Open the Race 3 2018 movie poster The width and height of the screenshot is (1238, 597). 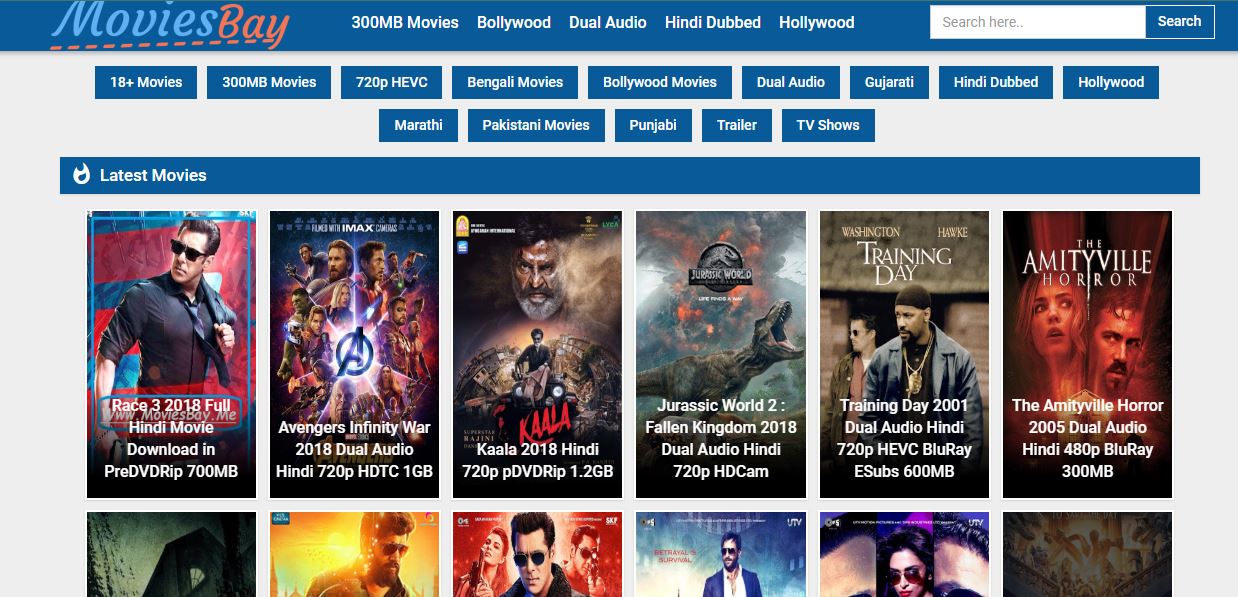point(171,354)
